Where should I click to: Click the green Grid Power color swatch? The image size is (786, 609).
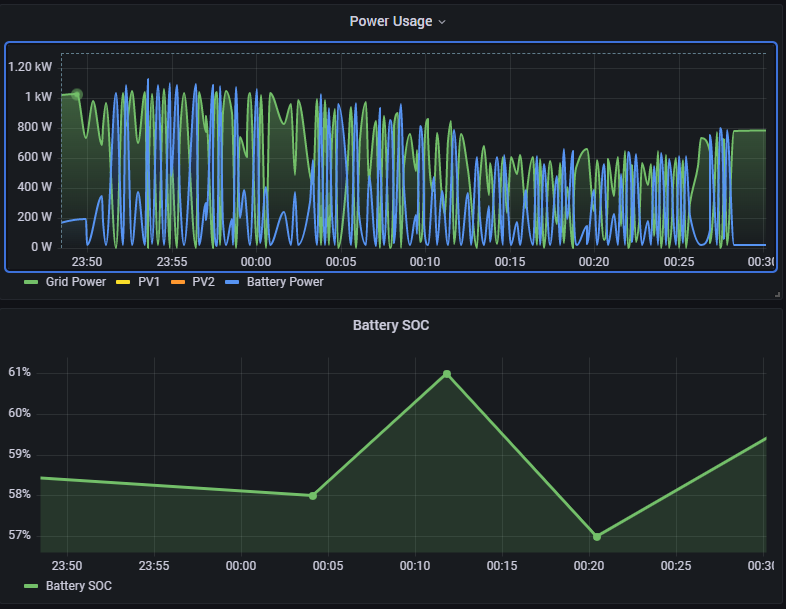(31, 282)
